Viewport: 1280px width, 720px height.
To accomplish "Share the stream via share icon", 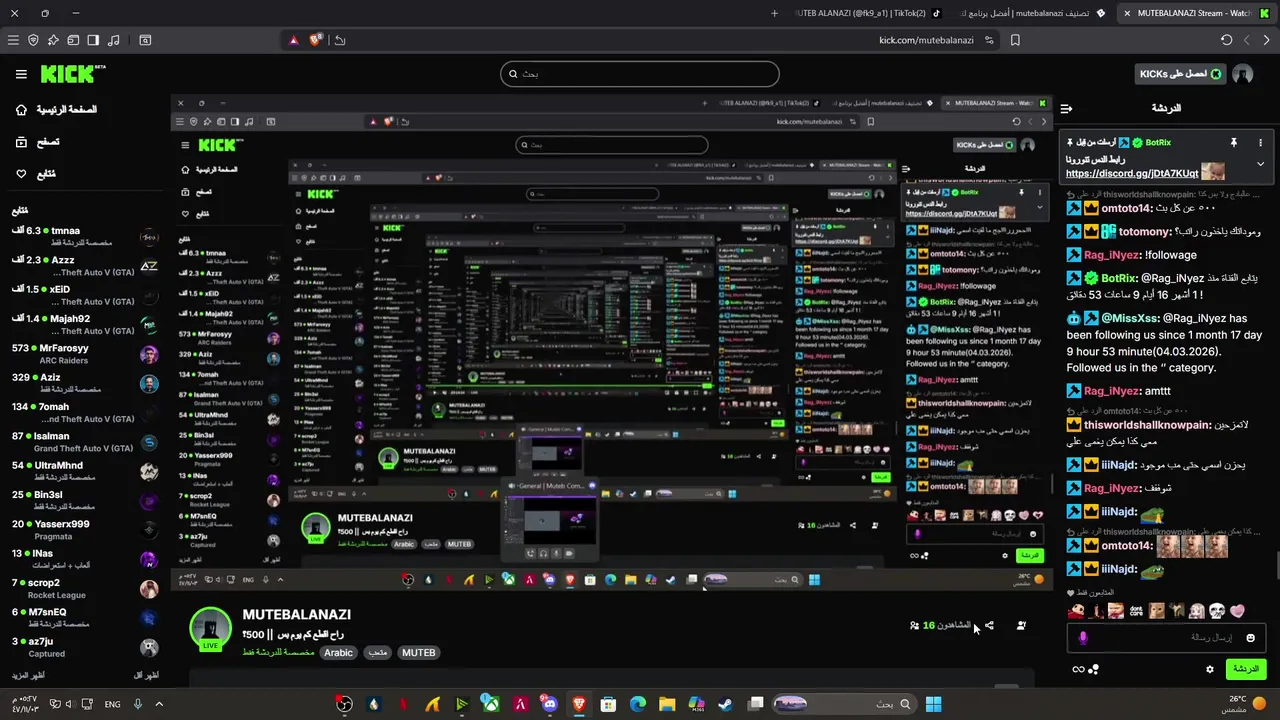I will (x=989, y=626).
